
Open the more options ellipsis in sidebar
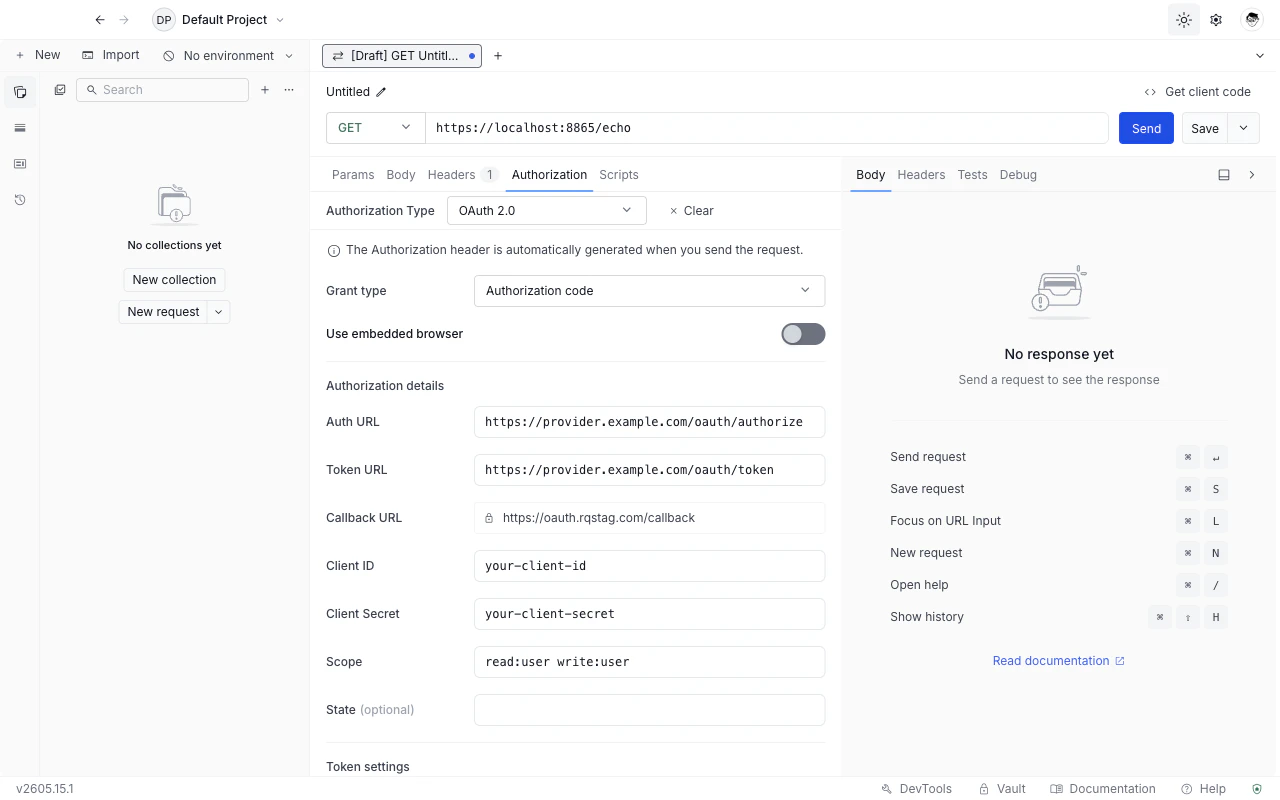pos(289,90)
